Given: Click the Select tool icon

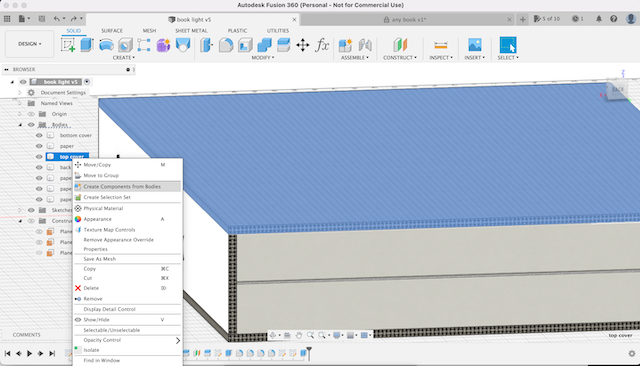Looking at the screenshot, I should pyautogui.click(x=508, y=45).
